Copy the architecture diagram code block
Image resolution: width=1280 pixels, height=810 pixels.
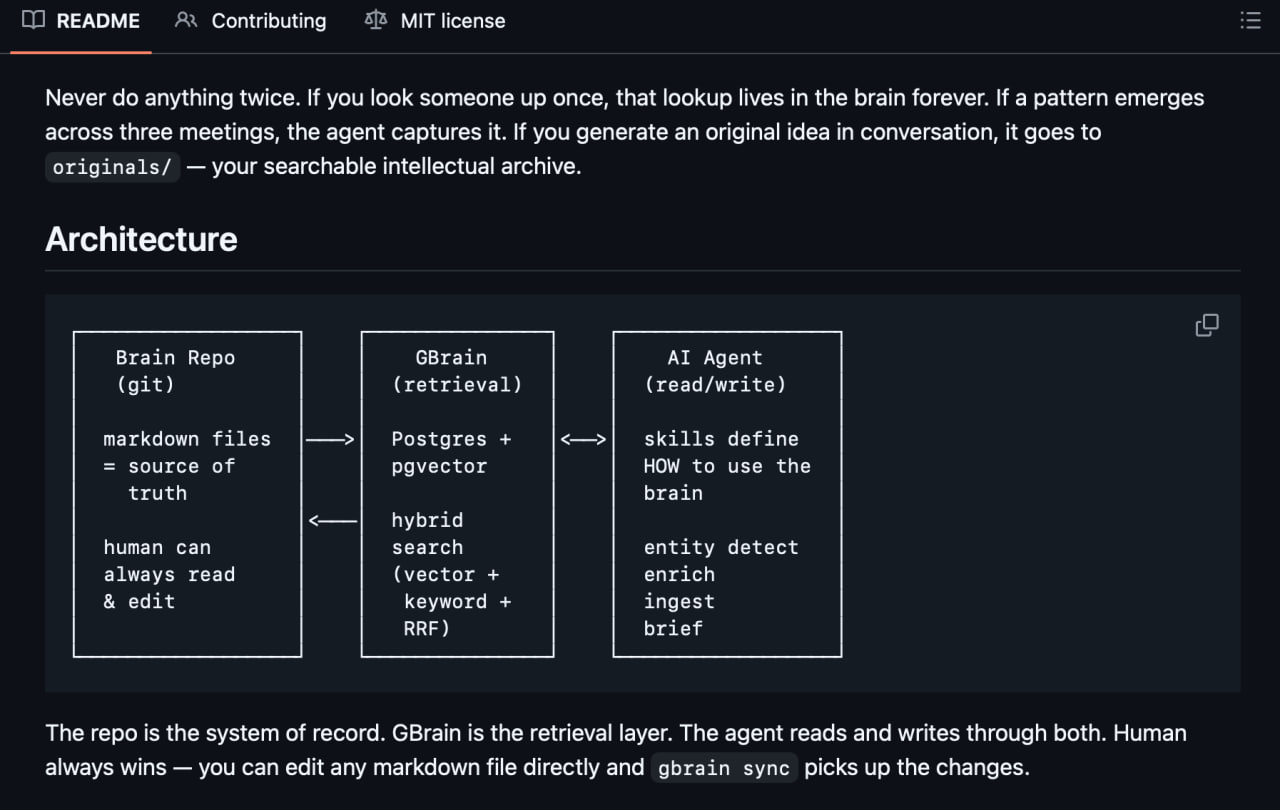tap(1207, 325)
